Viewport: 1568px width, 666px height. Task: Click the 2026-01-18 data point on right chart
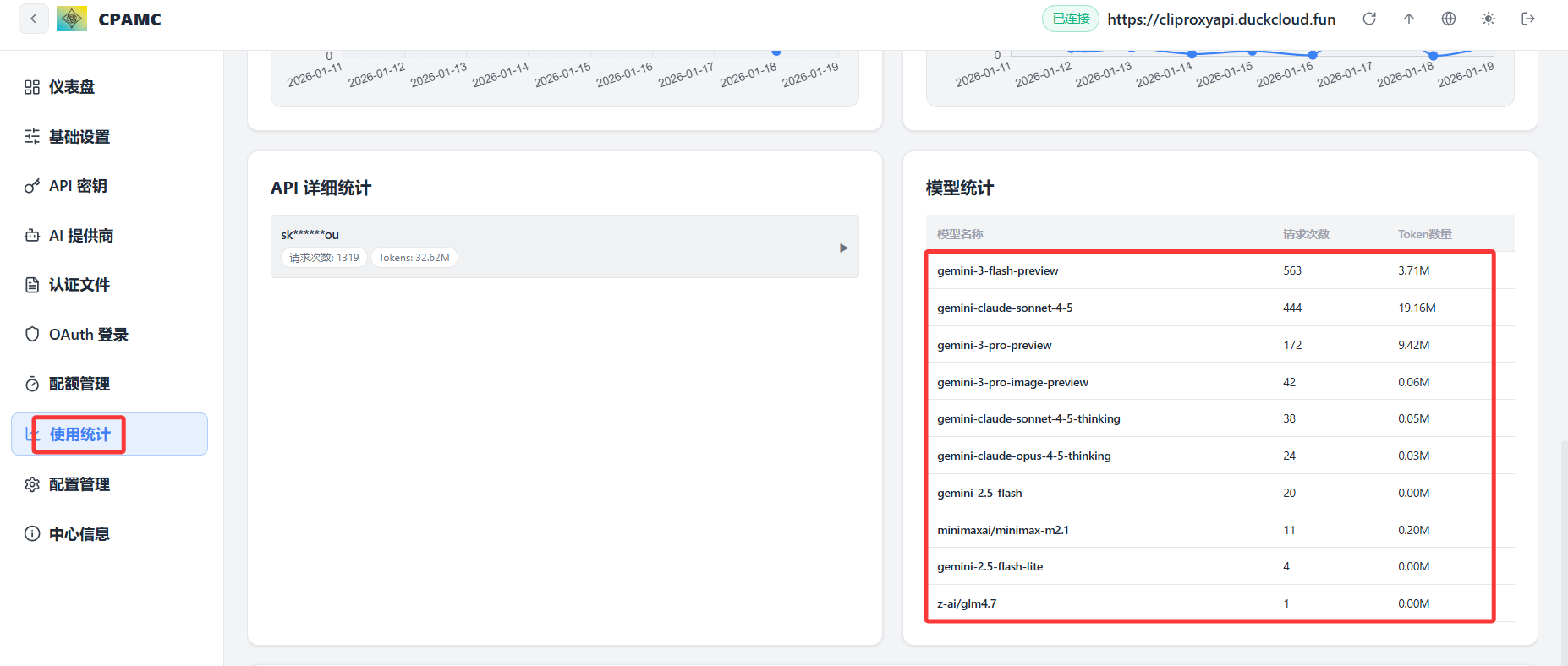click(1433, 56)
